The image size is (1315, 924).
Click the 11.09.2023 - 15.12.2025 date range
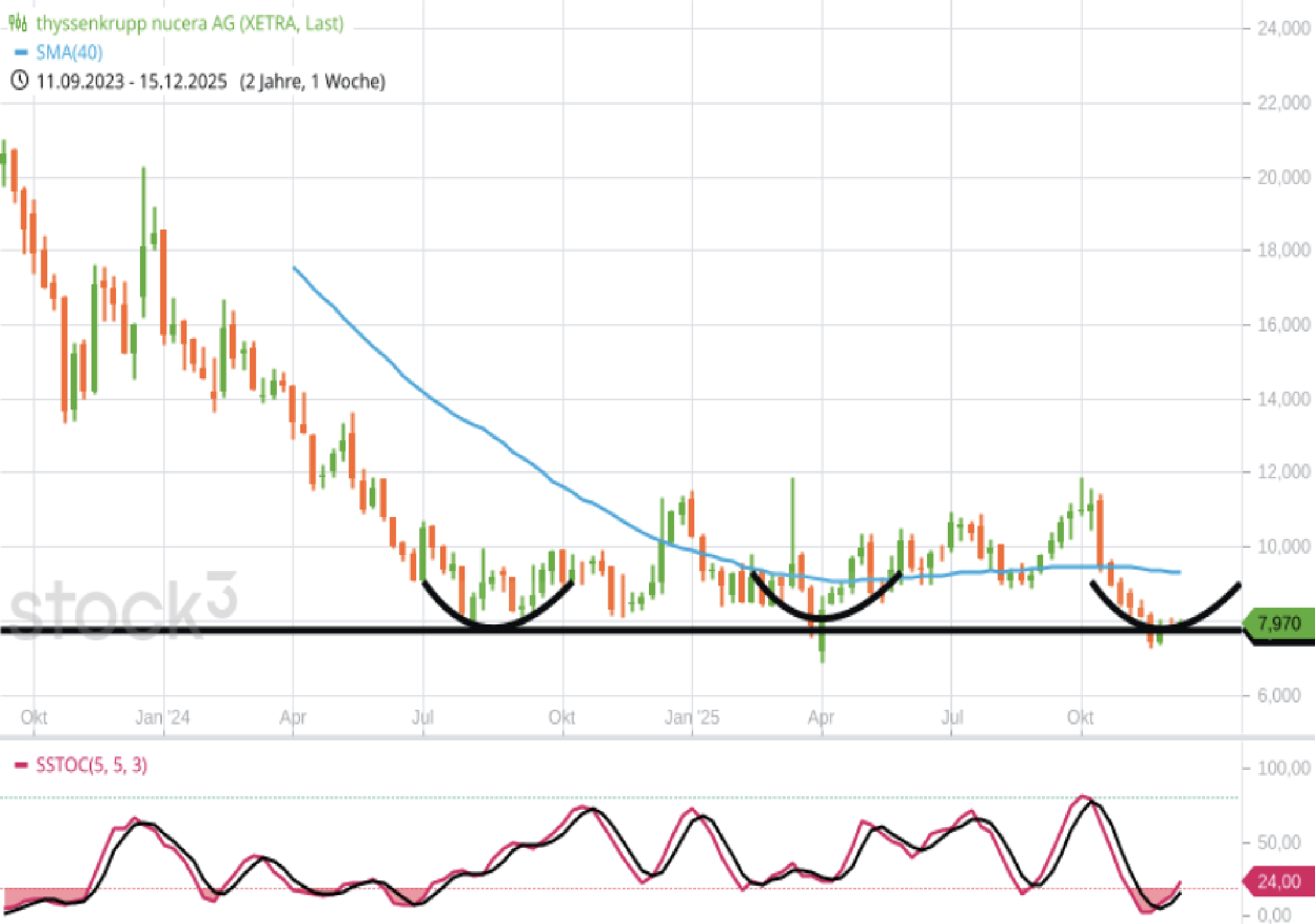(131, 81)
